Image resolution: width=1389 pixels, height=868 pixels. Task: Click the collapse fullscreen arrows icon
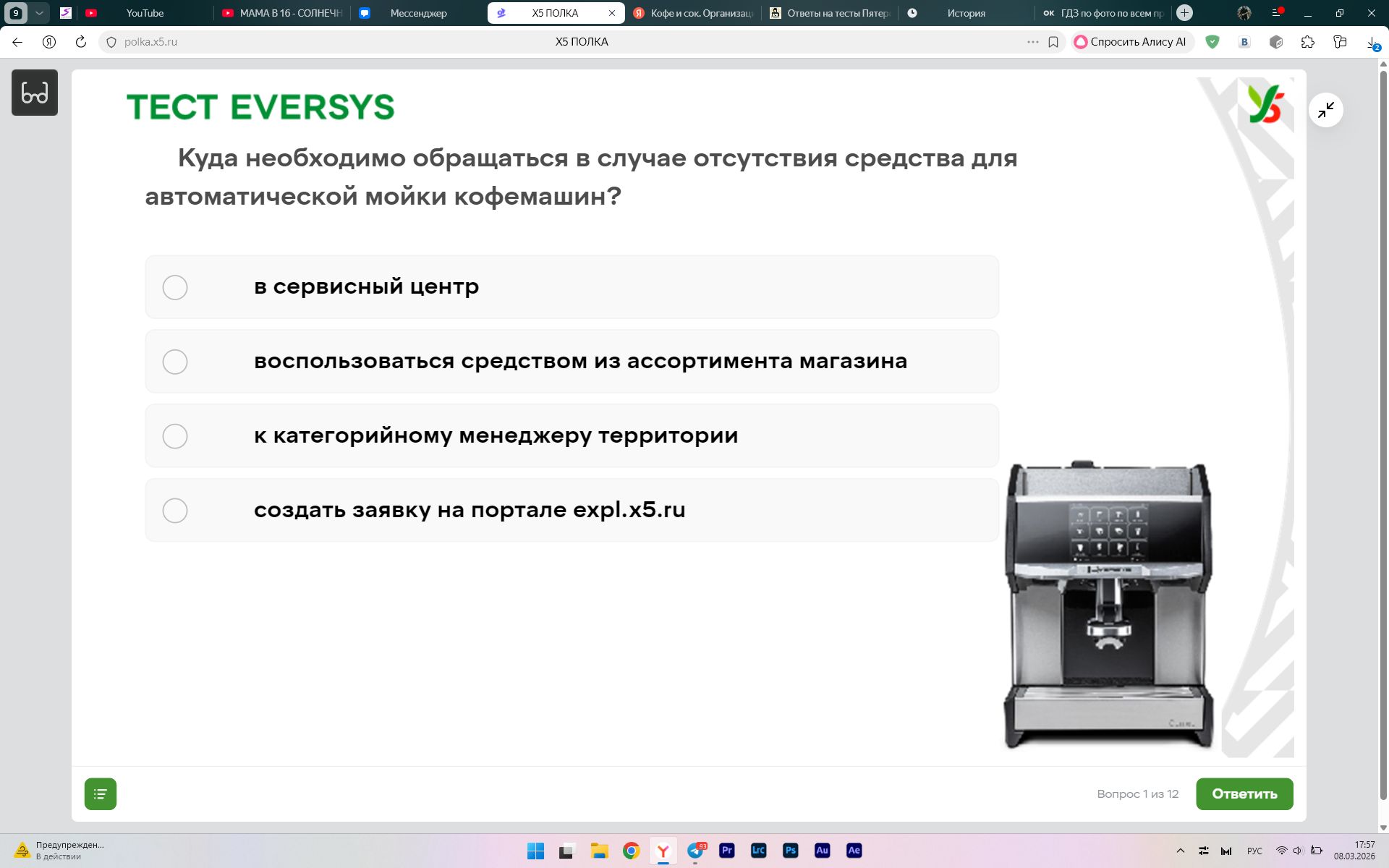click(1326, 110)
